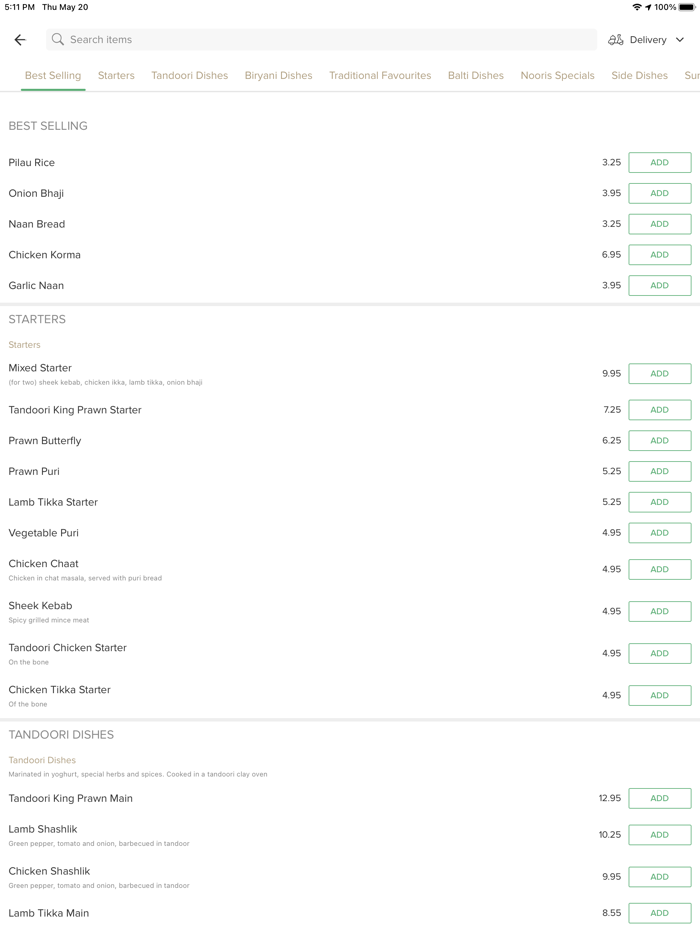700x934 pixels.
Task: Focus the Search items field
Action: (x=320, y=40)
